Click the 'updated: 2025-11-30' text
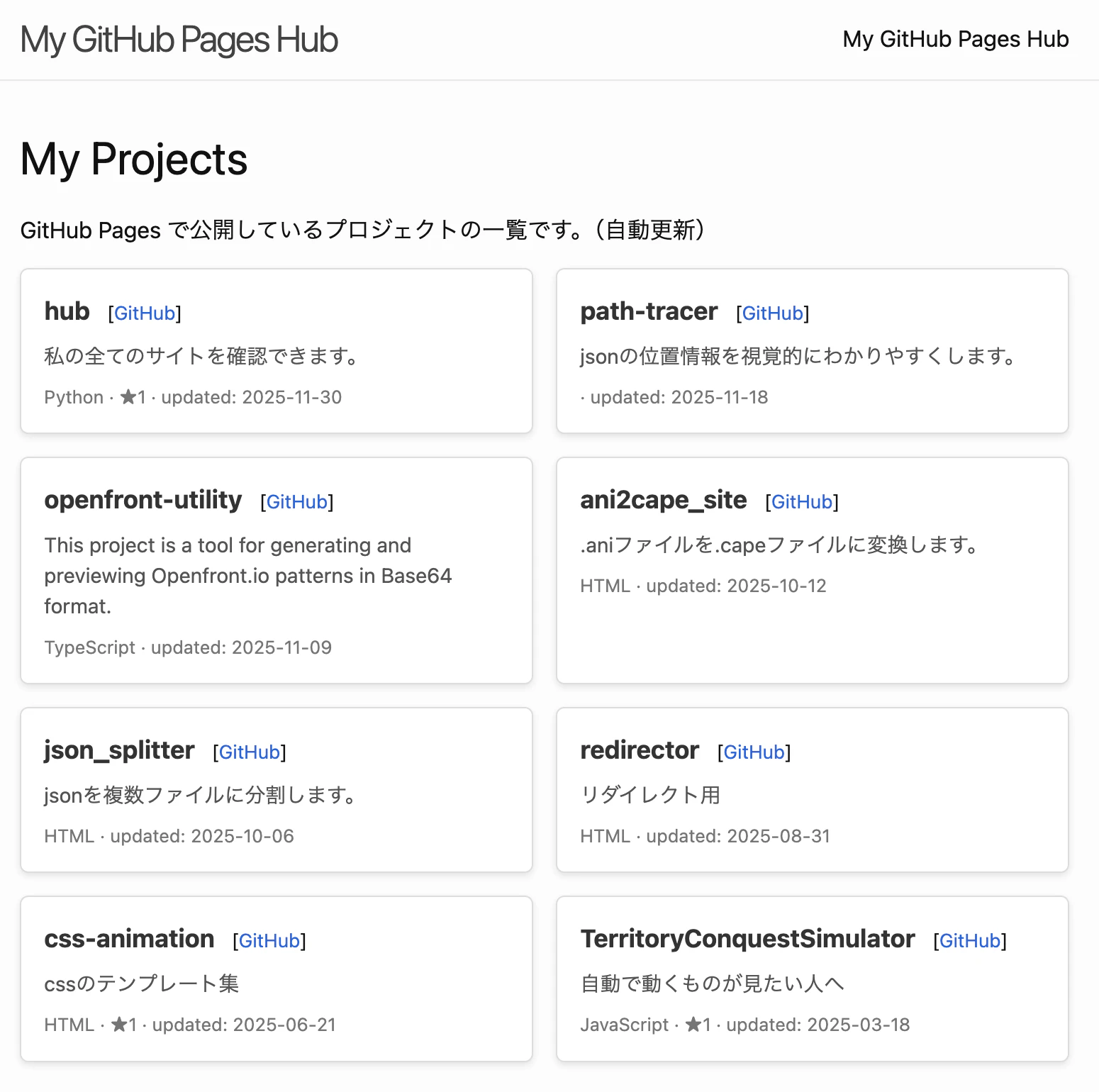Viewport: 1099px width, 1092px height. pyautogui.click(x=252, y=397)
